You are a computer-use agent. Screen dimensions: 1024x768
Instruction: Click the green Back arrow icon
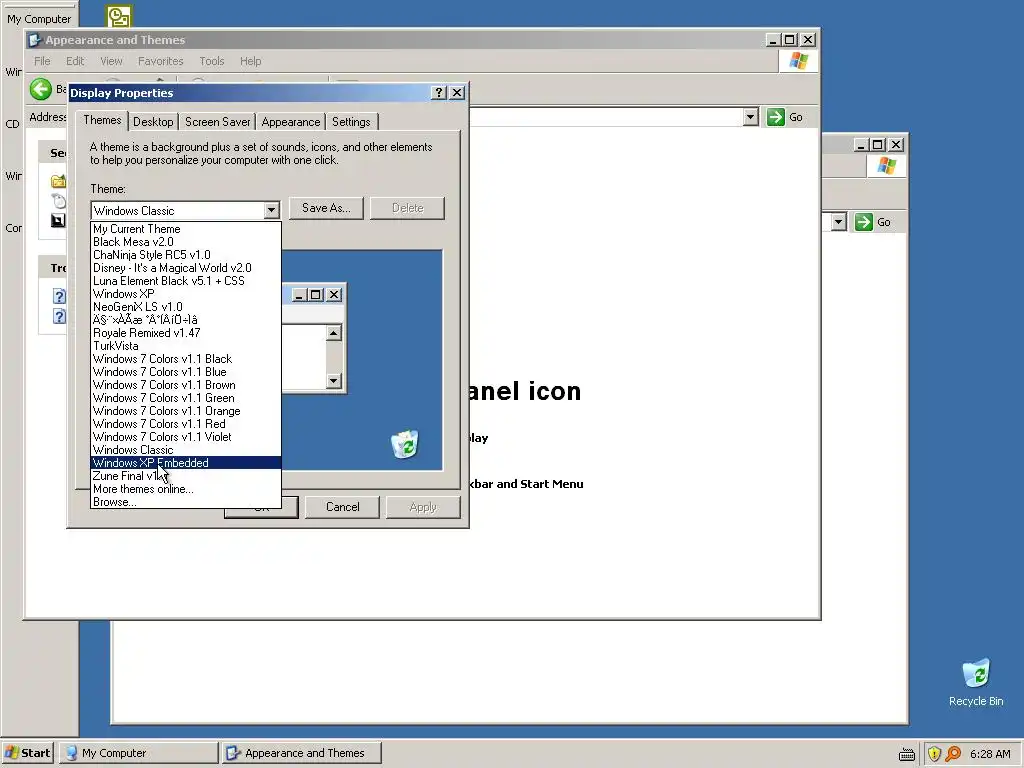click(40, 89)
